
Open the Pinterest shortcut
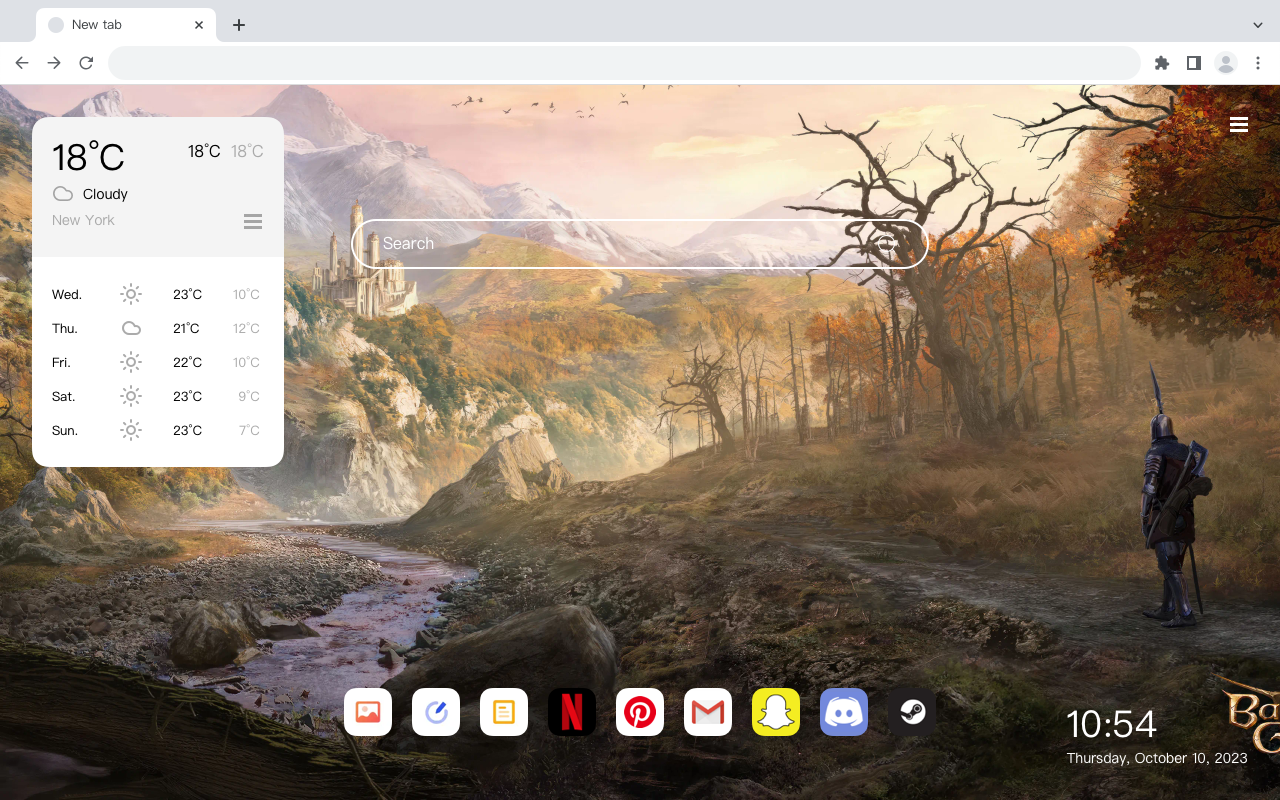point(640,712)
